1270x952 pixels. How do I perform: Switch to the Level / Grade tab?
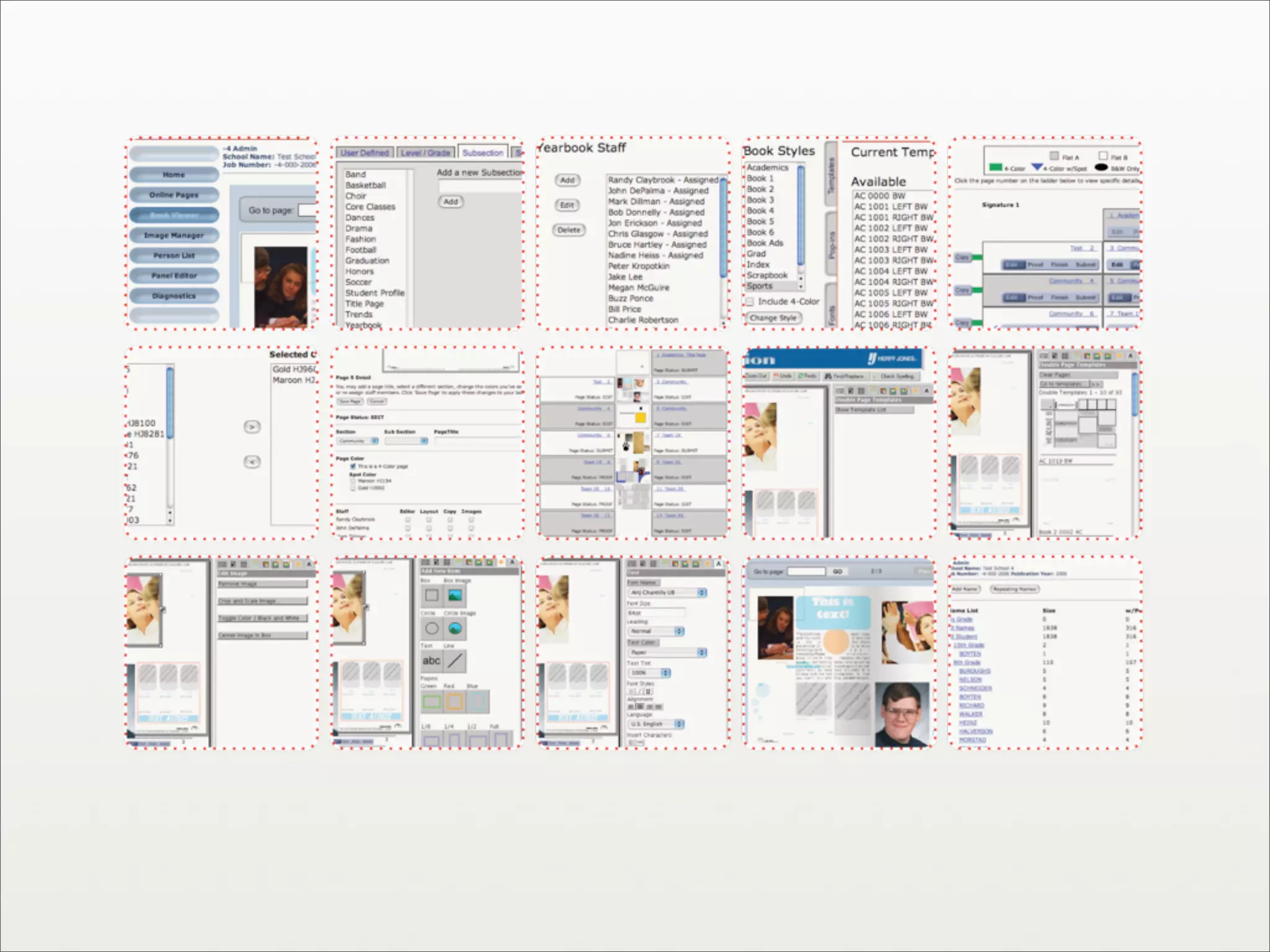[425, 152]
